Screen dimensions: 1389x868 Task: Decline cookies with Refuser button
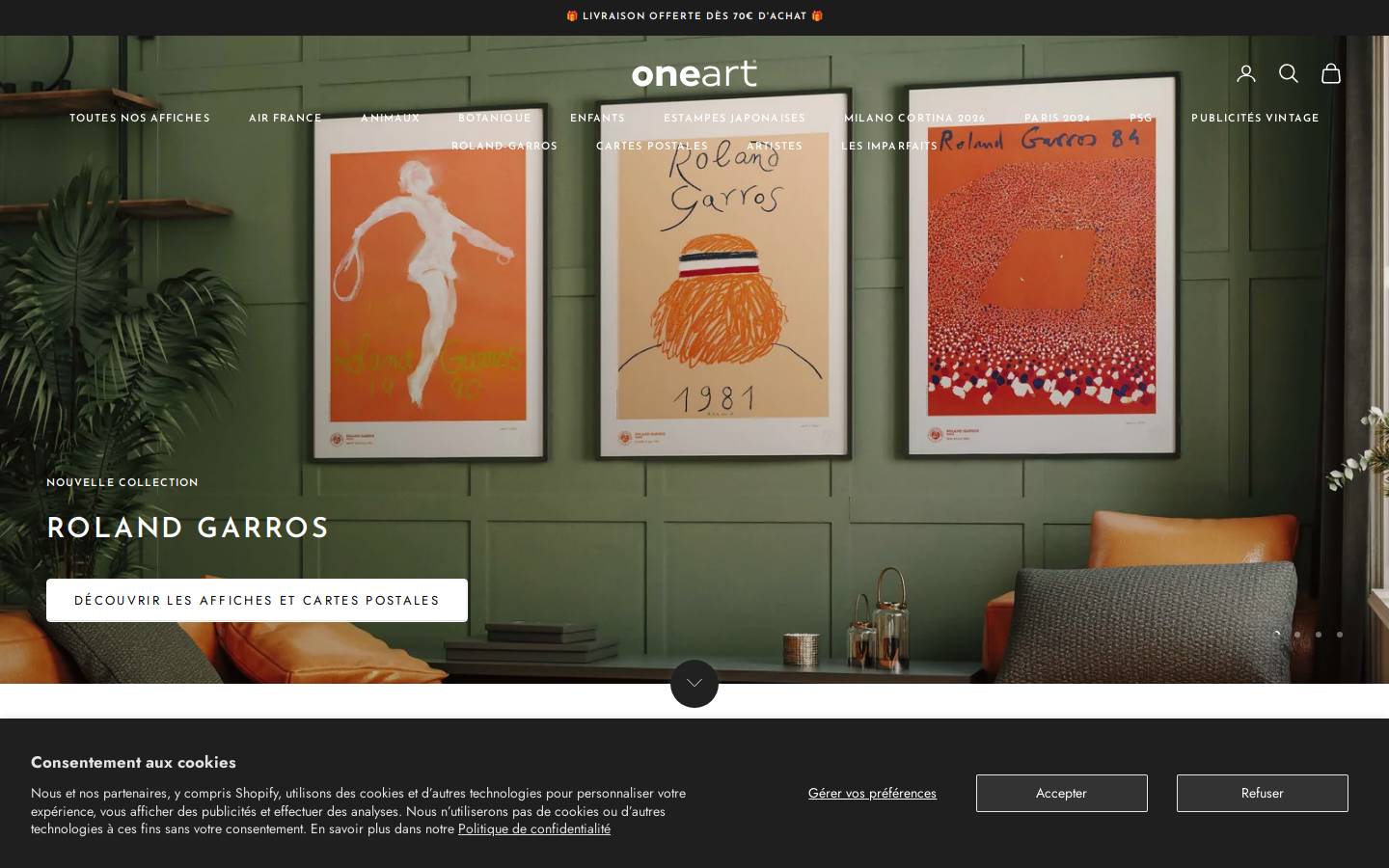click(1262, 793)
